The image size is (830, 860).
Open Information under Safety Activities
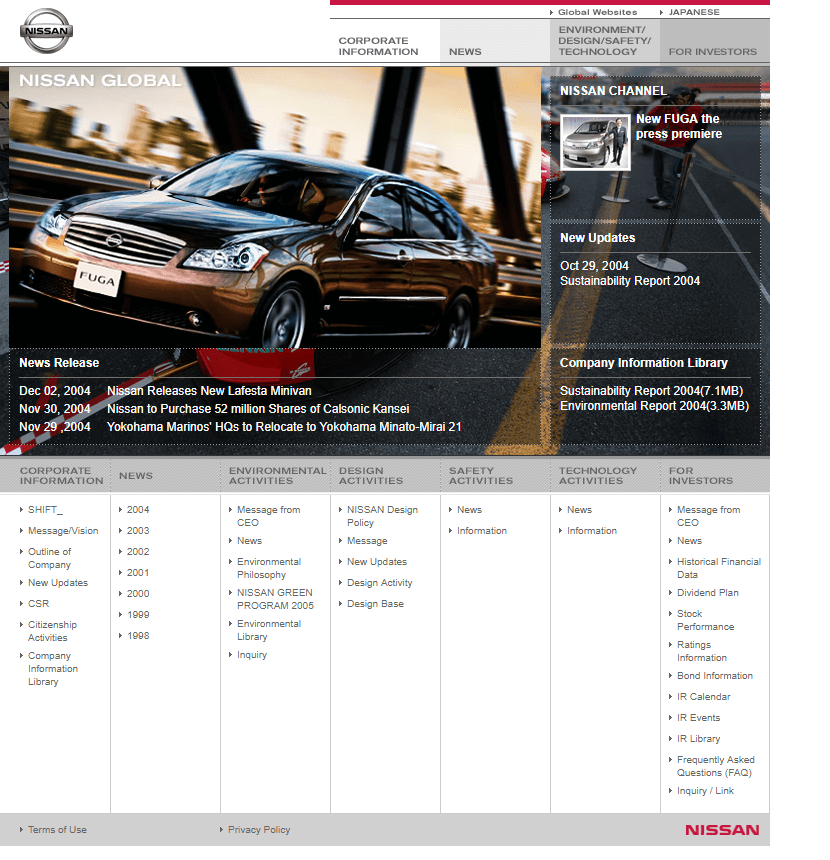click(x=482, y=530)
